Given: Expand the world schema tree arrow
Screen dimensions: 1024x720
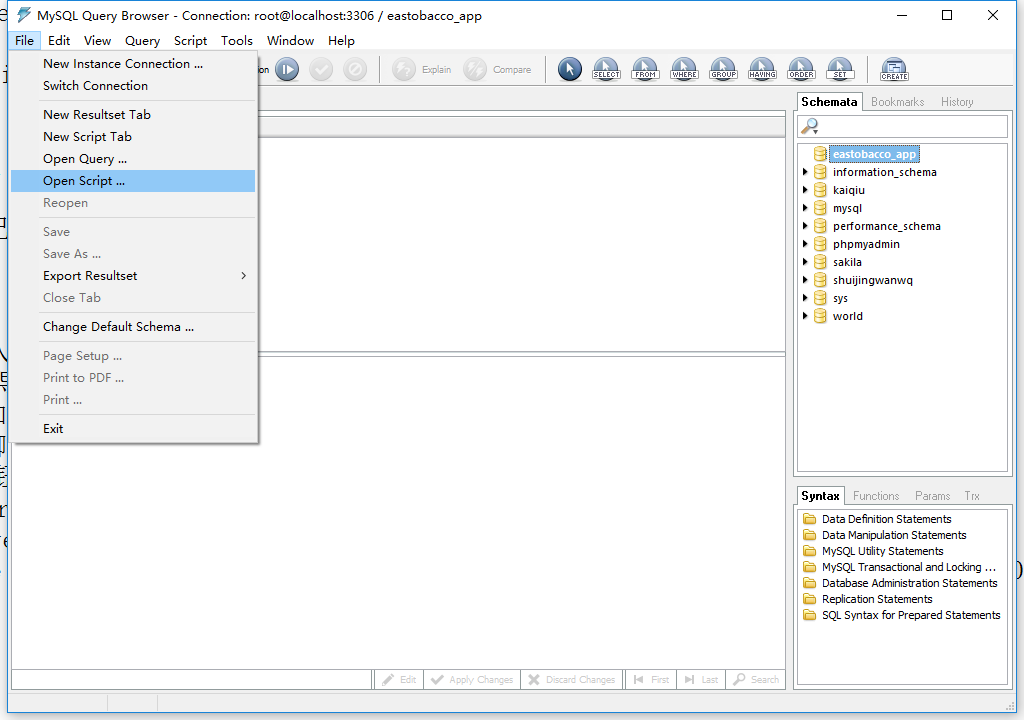Looking at the screenshot, I should (x=806, y=316).
